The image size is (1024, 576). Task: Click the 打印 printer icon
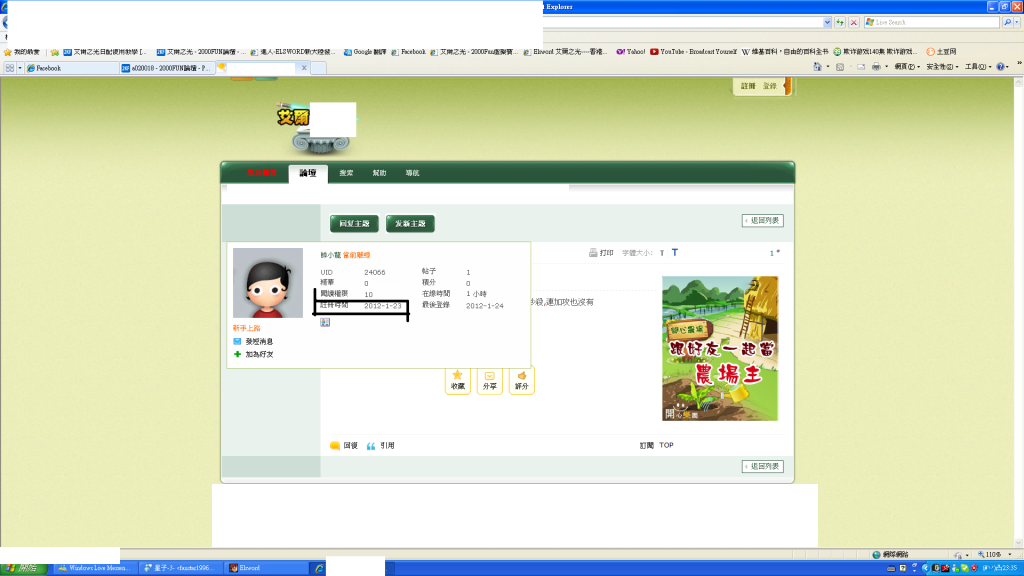(593, 253)
